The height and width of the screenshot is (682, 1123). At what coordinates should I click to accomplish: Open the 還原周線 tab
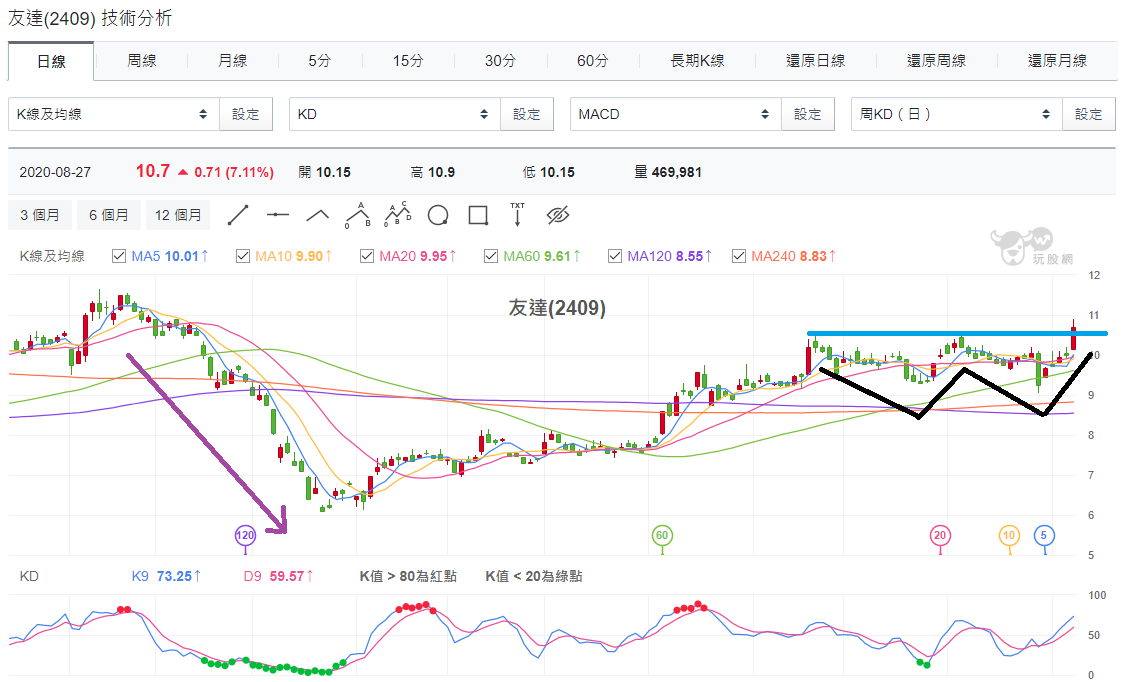click(x=936, y=61)
